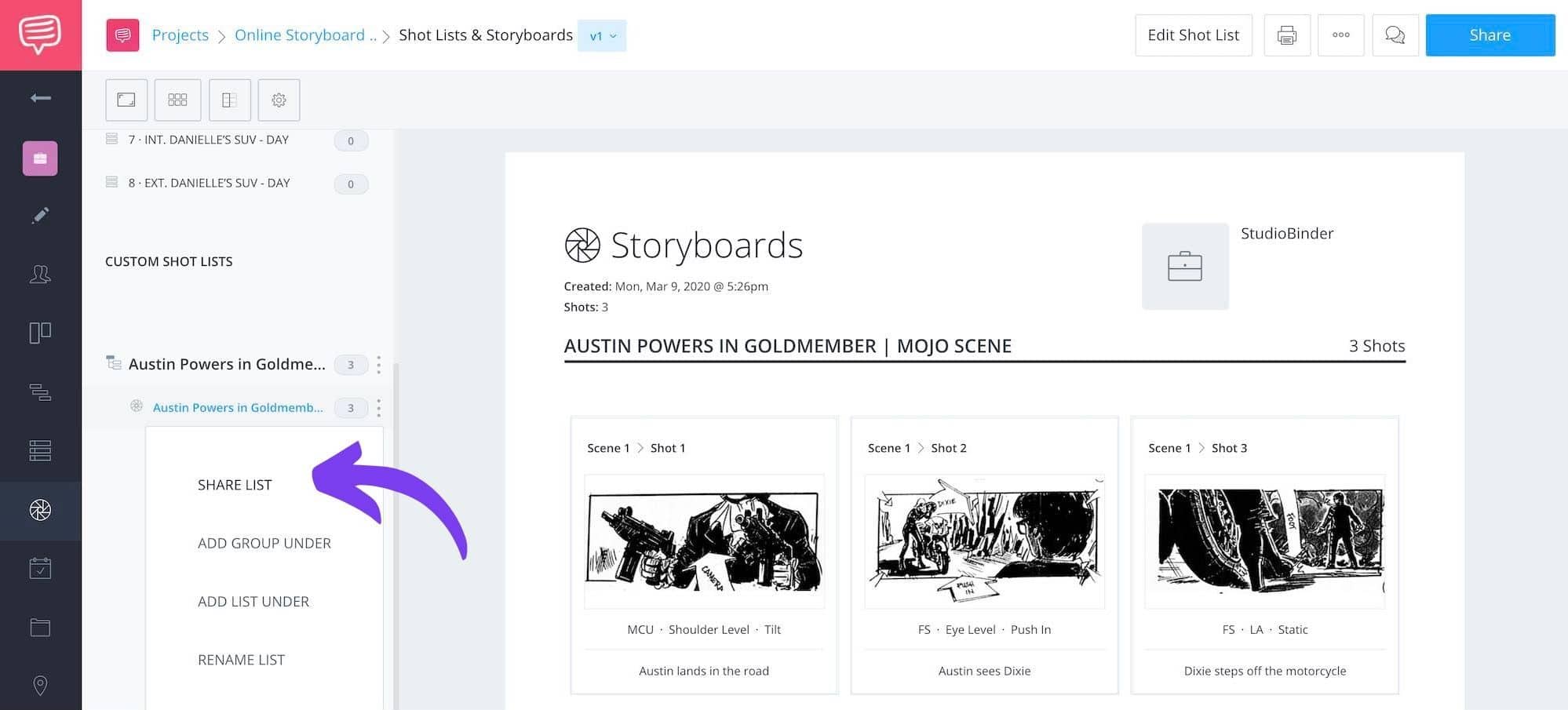Open the shot list aperture sidebar icon
This screenshot has height=710, width=1568.
click(x=40, y=511)
